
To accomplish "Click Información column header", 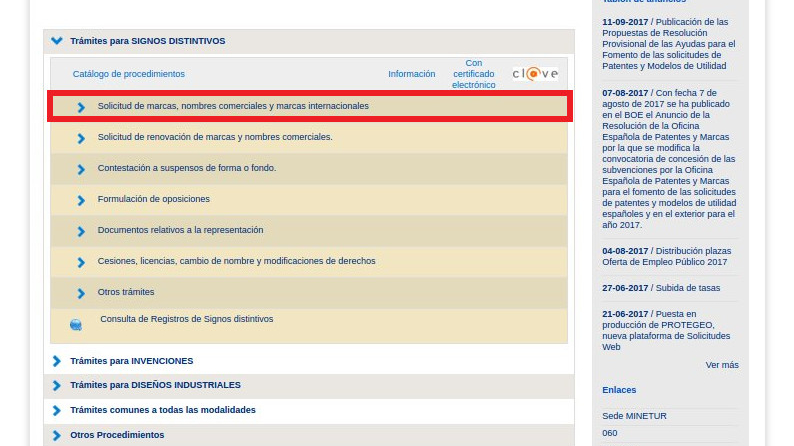I will tap(412, 74).
